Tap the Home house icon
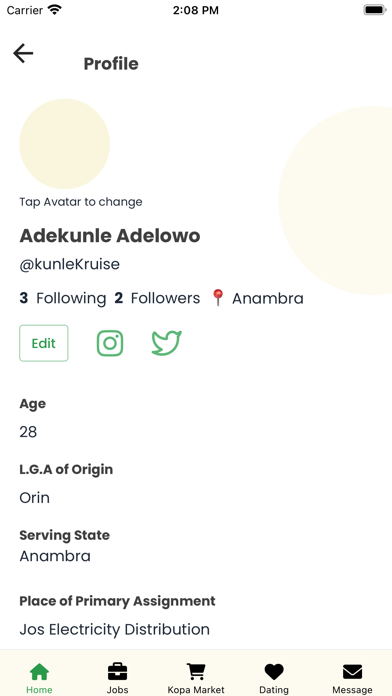 [39, 672]
